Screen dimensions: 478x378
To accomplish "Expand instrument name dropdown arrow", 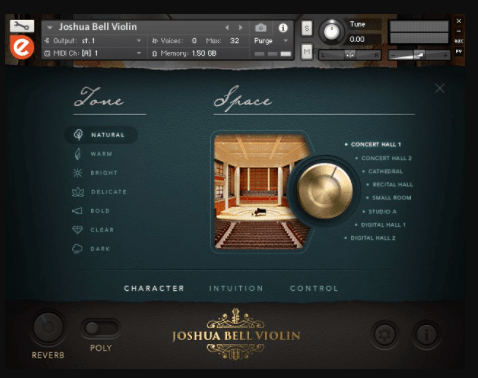I will tap(50, 27).
